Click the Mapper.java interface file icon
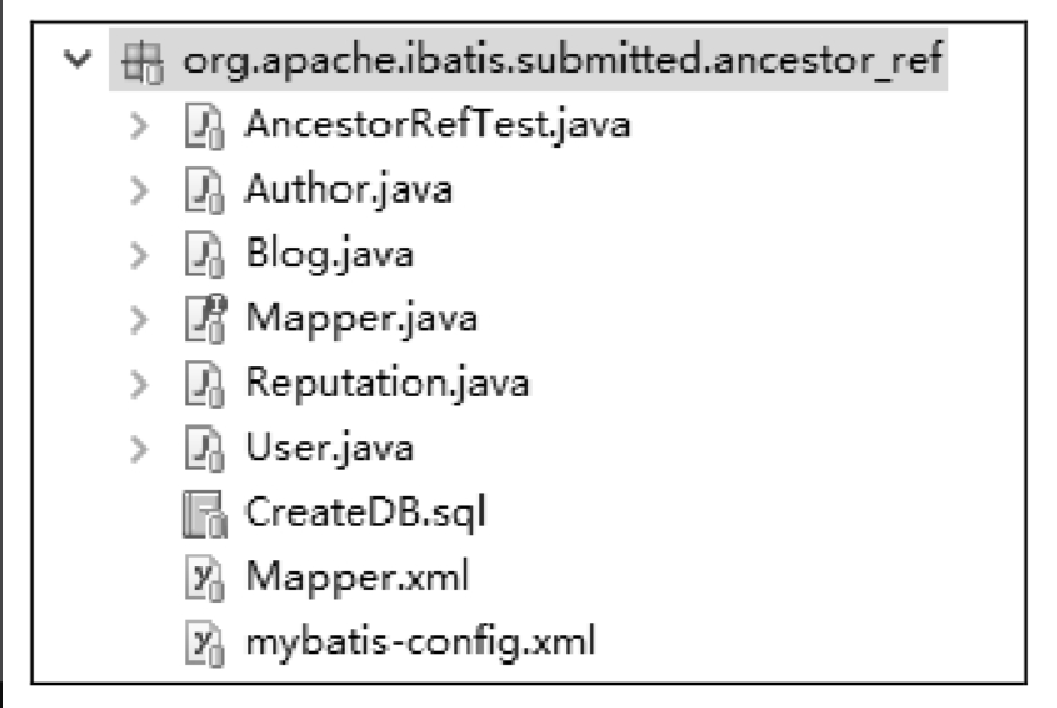1057x708 pixels. pos(206,320)
